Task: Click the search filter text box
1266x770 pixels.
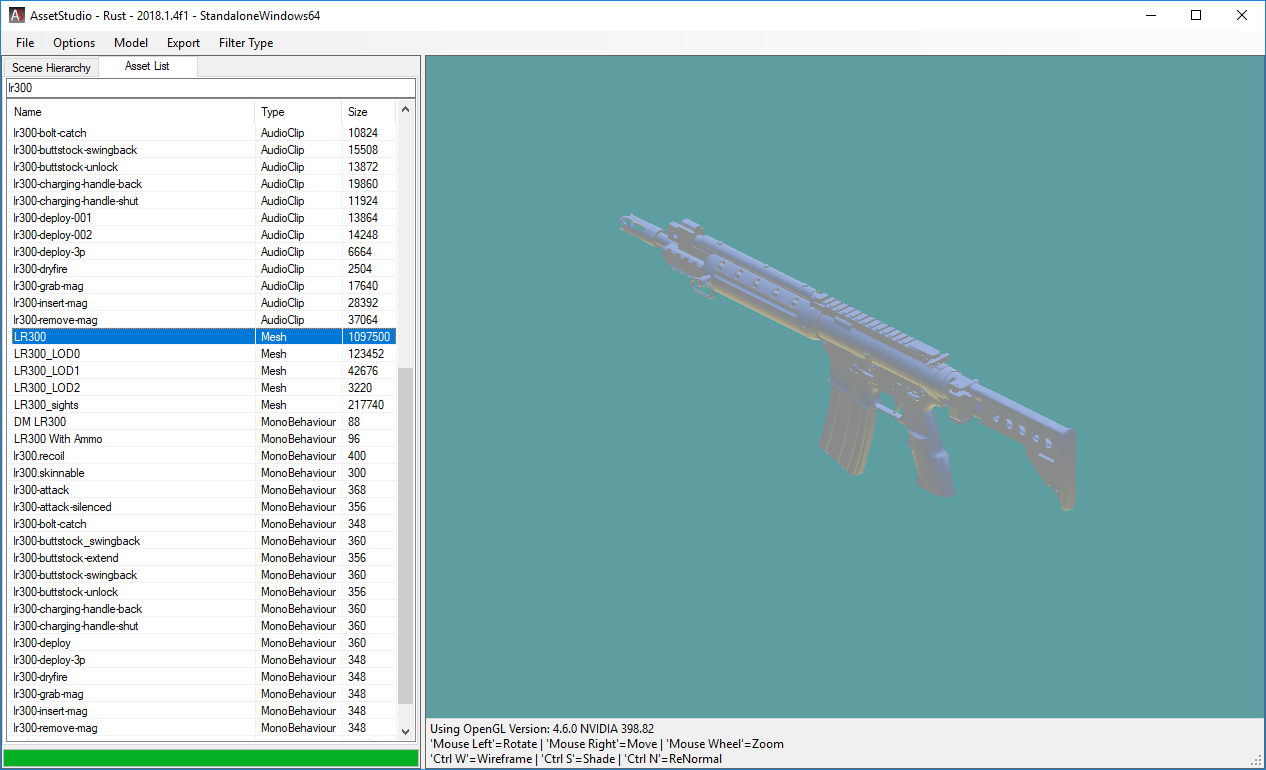Action: (200, 88)
